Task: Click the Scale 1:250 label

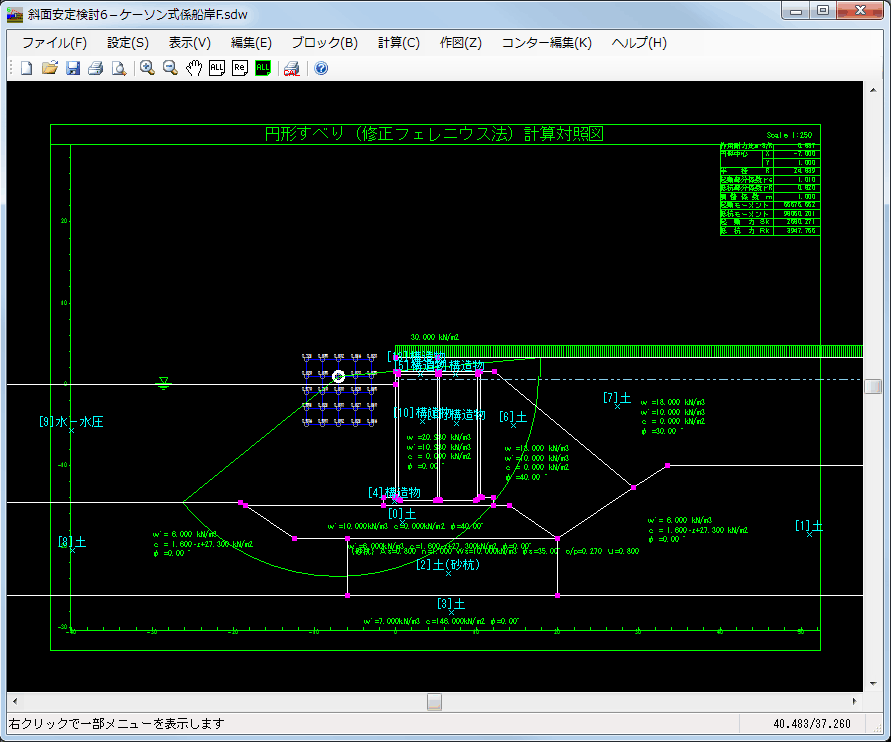Action: (789, 135)
